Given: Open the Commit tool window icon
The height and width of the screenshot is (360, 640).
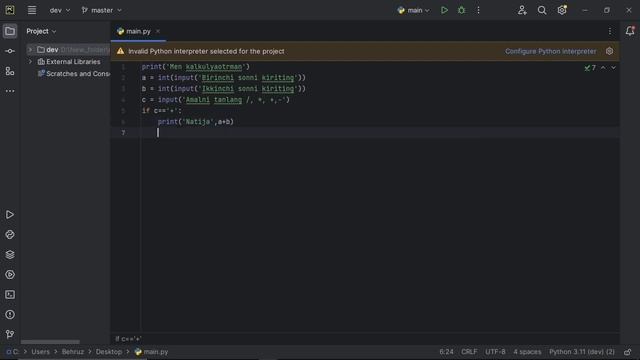Looking at the screenshot, I should pyautogui.click(x=10, y=51).
